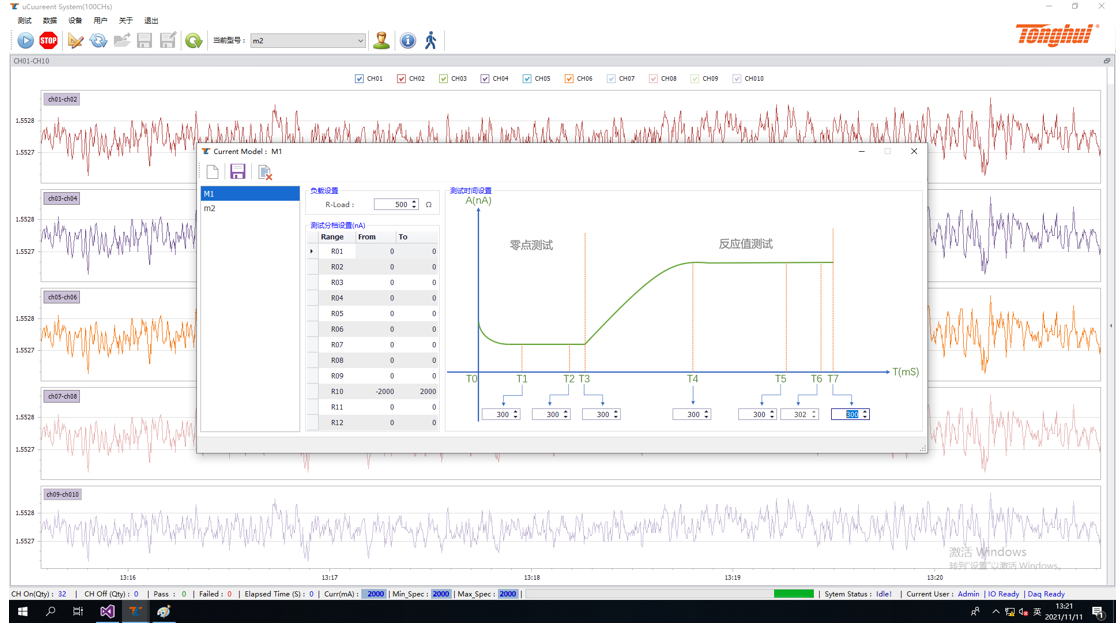Click the blue information icon
This screenshot has width=1117, height=626.
(x=408, y=41)
